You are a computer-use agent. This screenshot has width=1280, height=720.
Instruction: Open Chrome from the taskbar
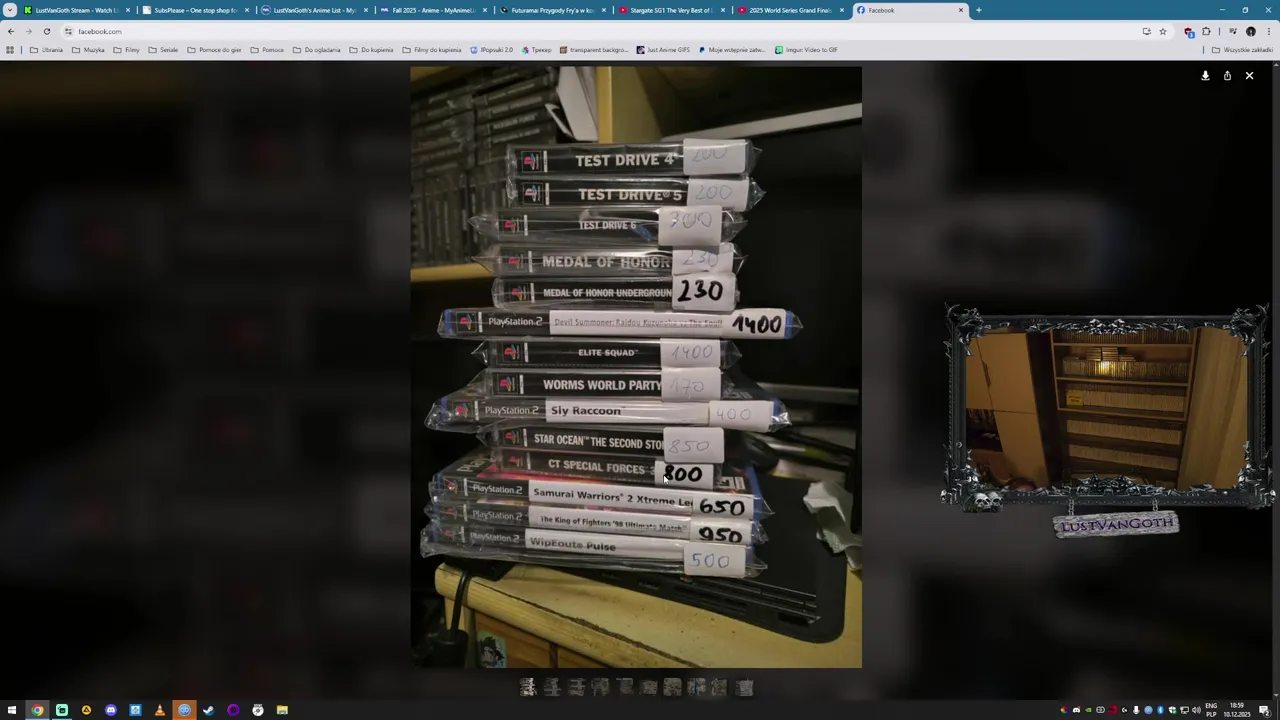[37, 710]
